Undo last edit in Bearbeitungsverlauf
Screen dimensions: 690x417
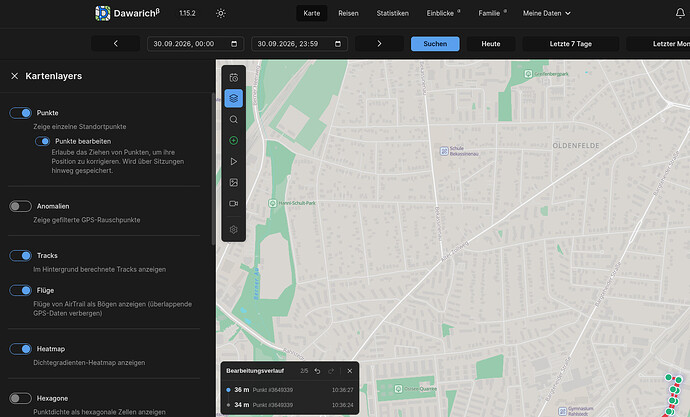coord(317,371)
